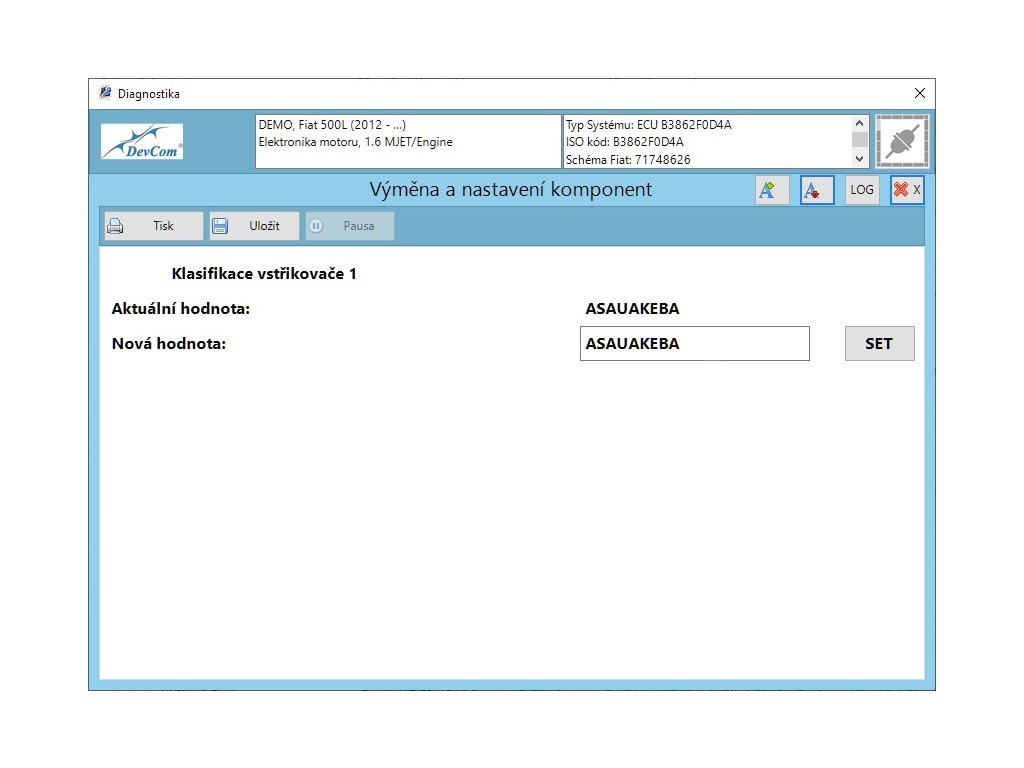1024x768 pixels.
Task: Click the 'Aktuální hodnota:' label
Action: 181,309
